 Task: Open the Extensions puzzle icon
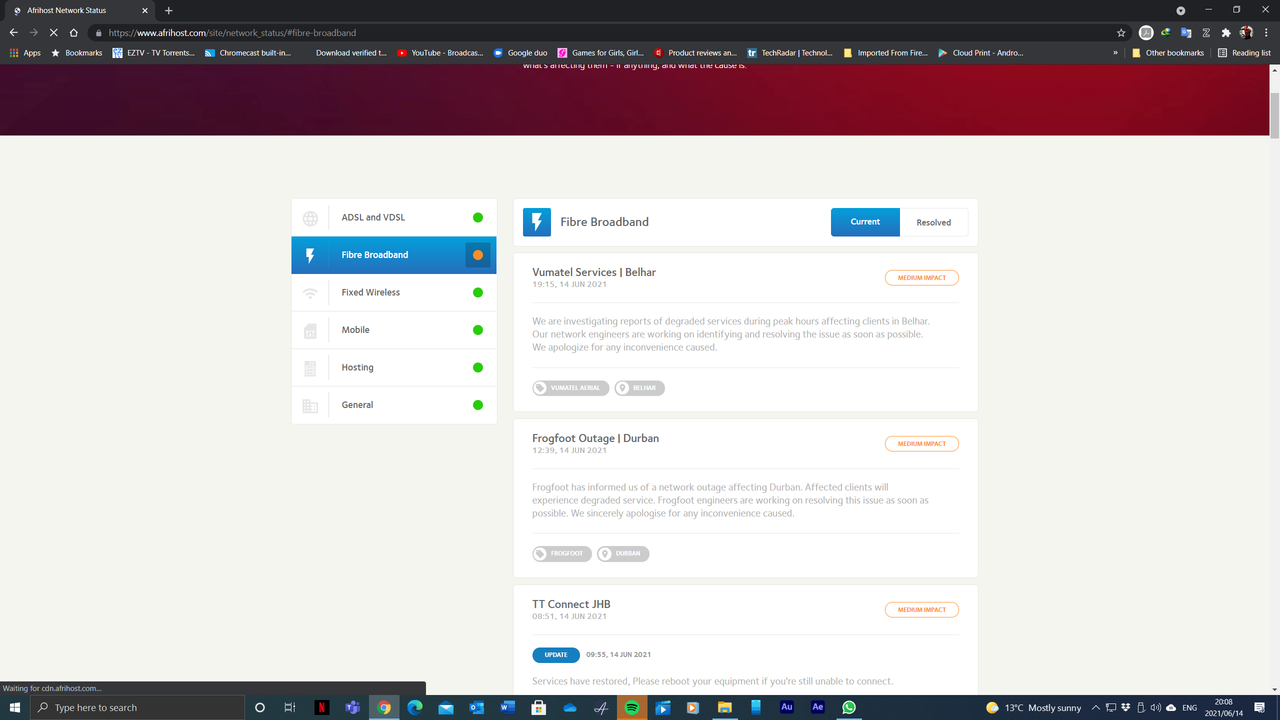pos(1226,33)
